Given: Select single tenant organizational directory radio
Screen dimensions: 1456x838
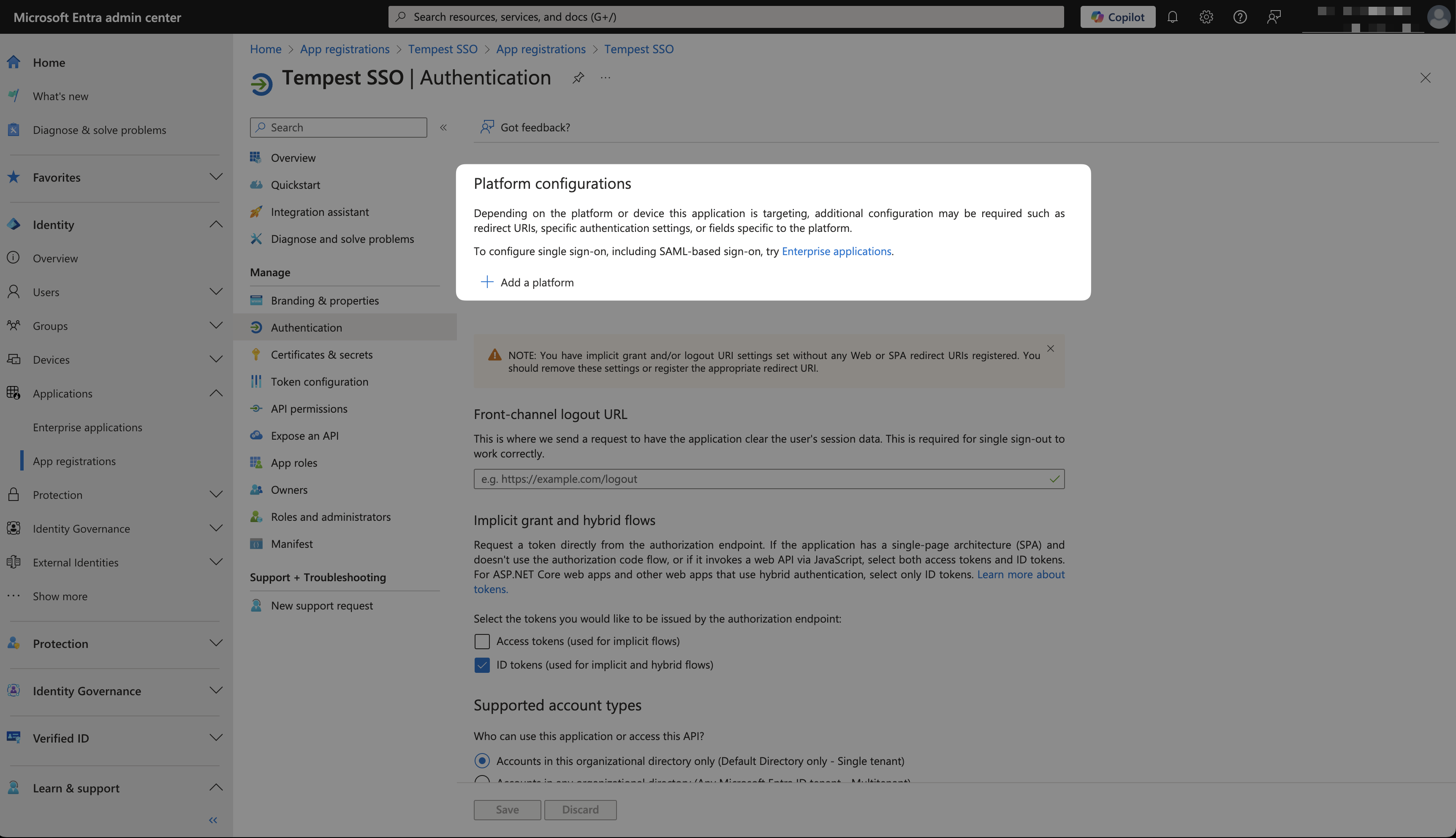Looking at the screenshot, I should (x=482, y=761).
